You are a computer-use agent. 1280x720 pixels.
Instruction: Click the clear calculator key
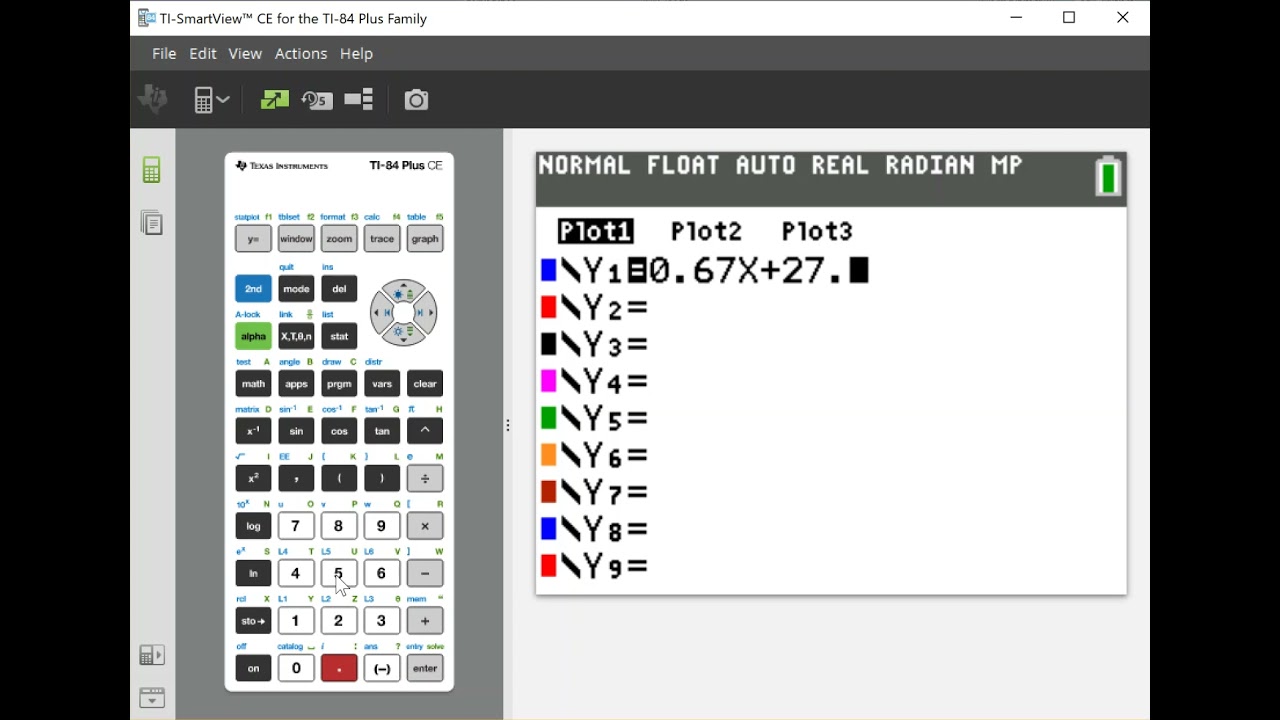[425, 384]
